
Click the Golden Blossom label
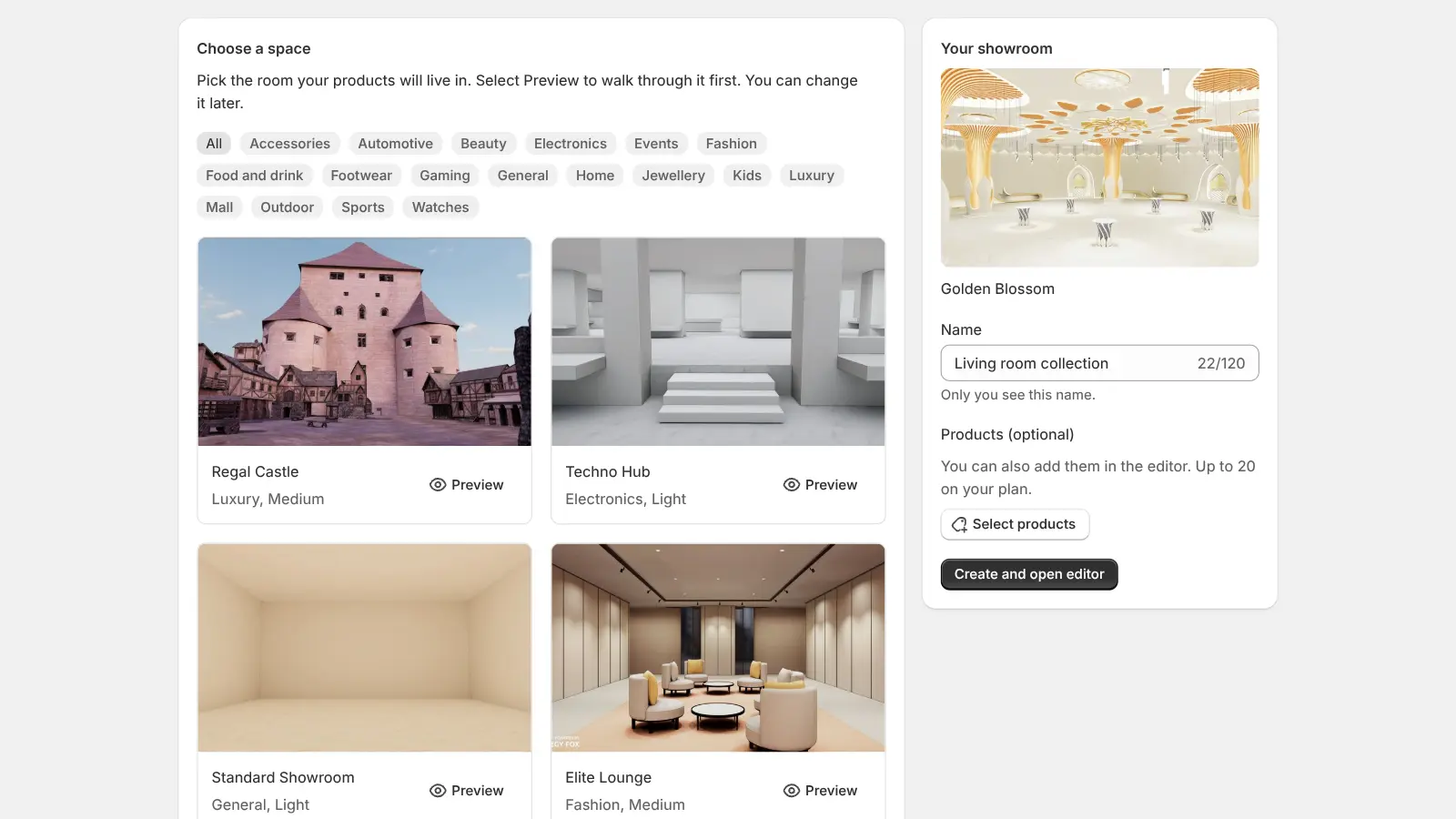click(x=997, y=288)
